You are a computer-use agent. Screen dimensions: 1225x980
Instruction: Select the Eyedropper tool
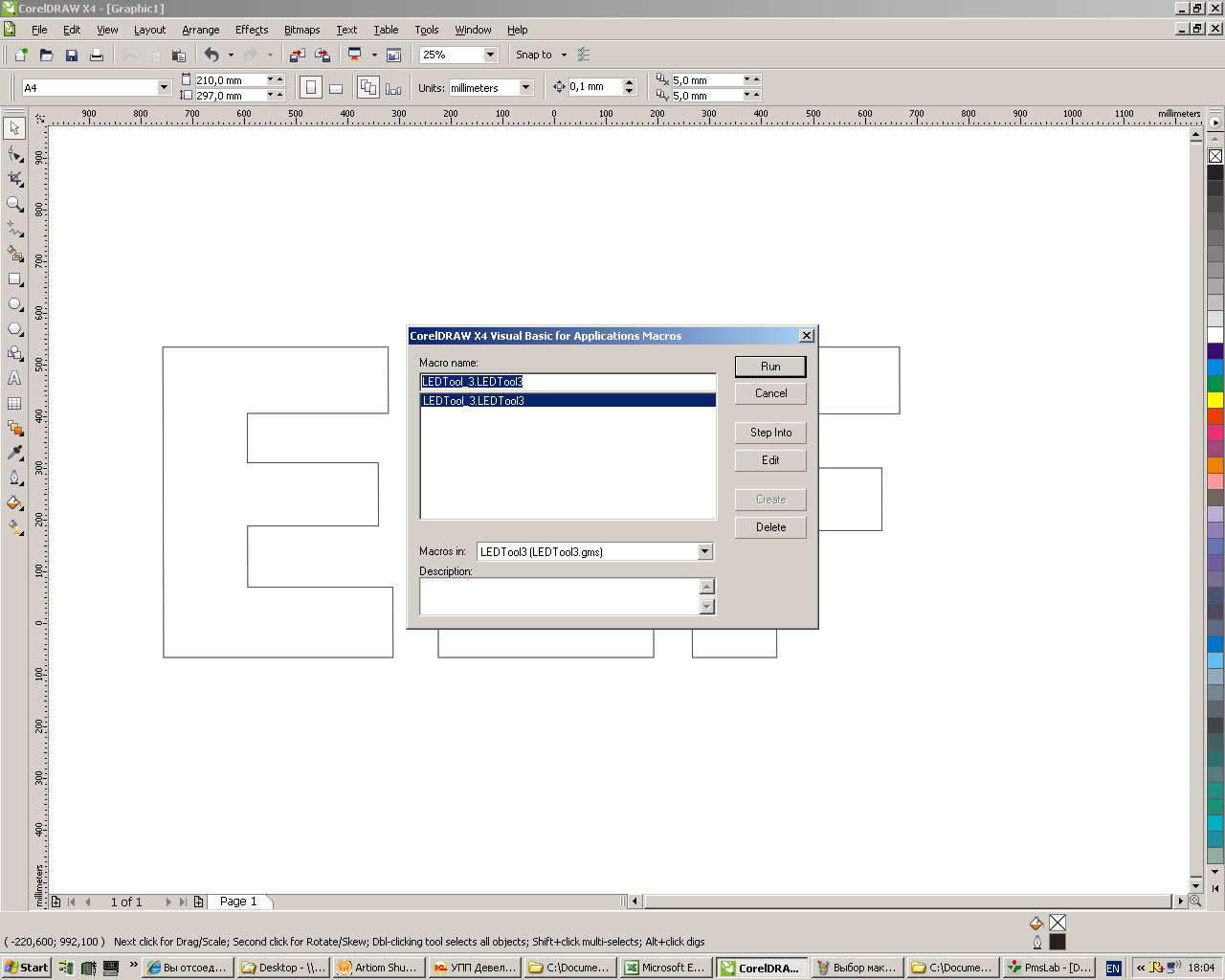pyautogui.click(x=14, y=453)
